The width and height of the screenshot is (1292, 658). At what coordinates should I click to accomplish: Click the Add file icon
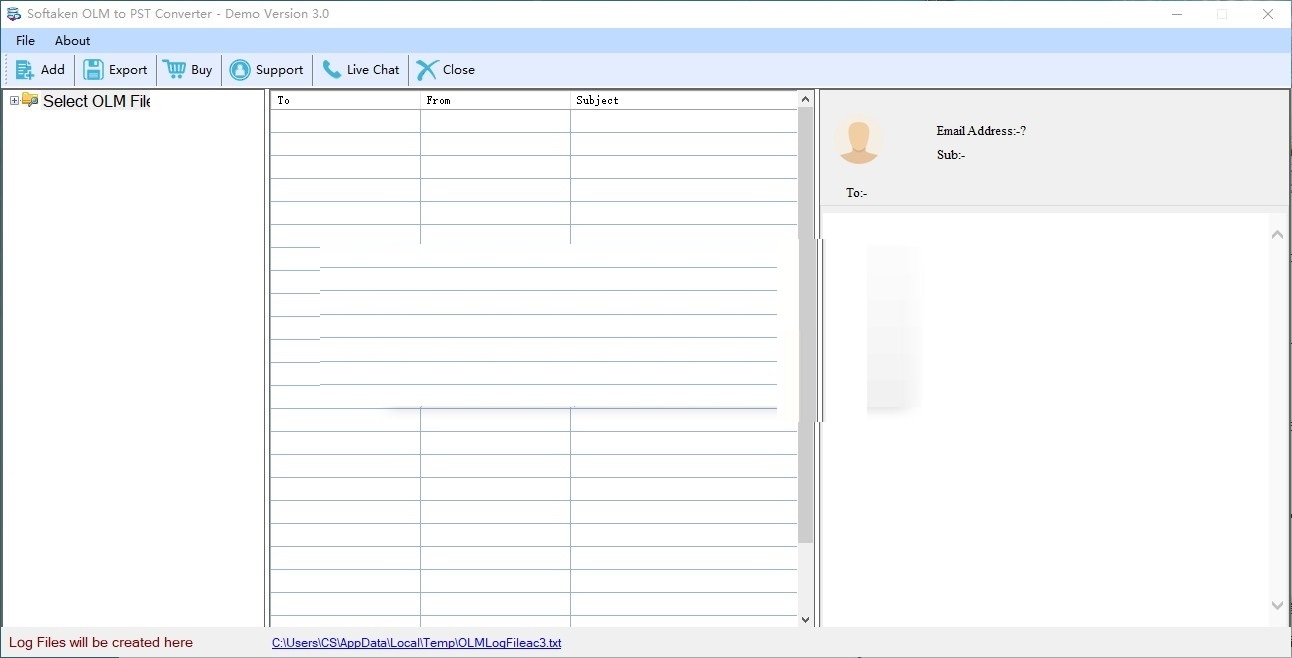coord(25,70)
